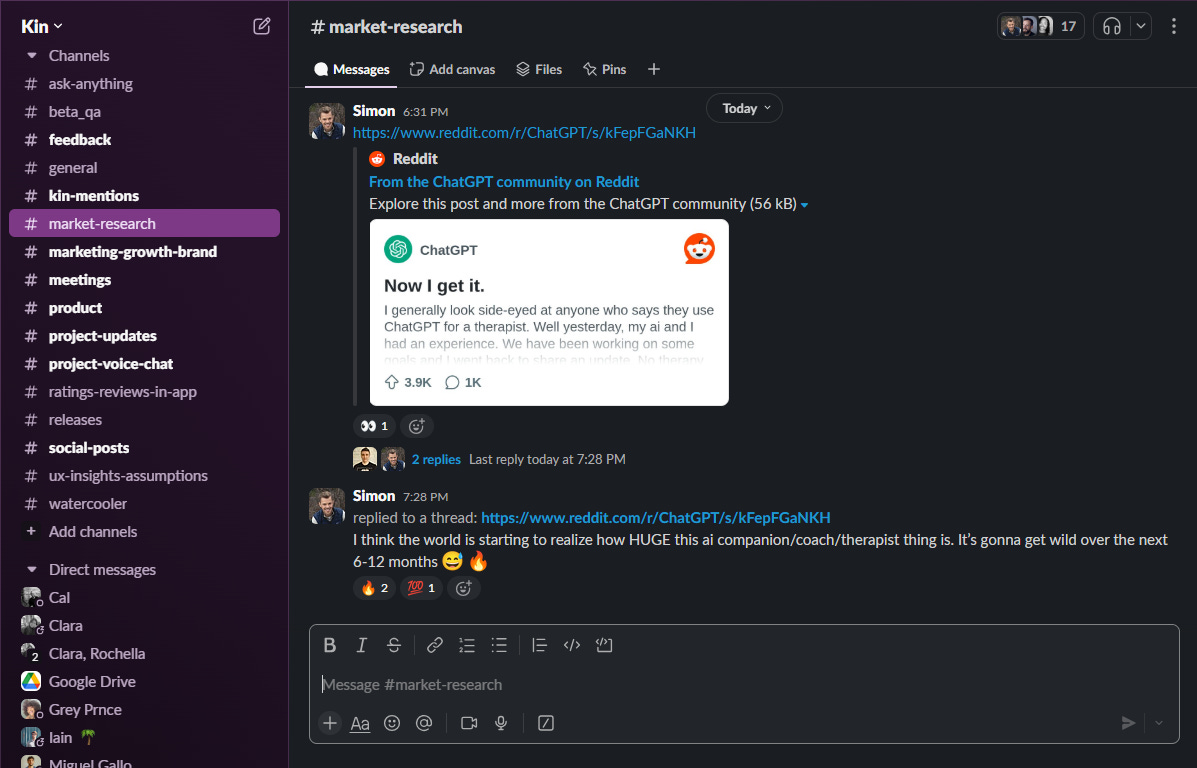Toggle the eyes reaction on Simon's post
The image size is (1197, 768).
point(374,426)
